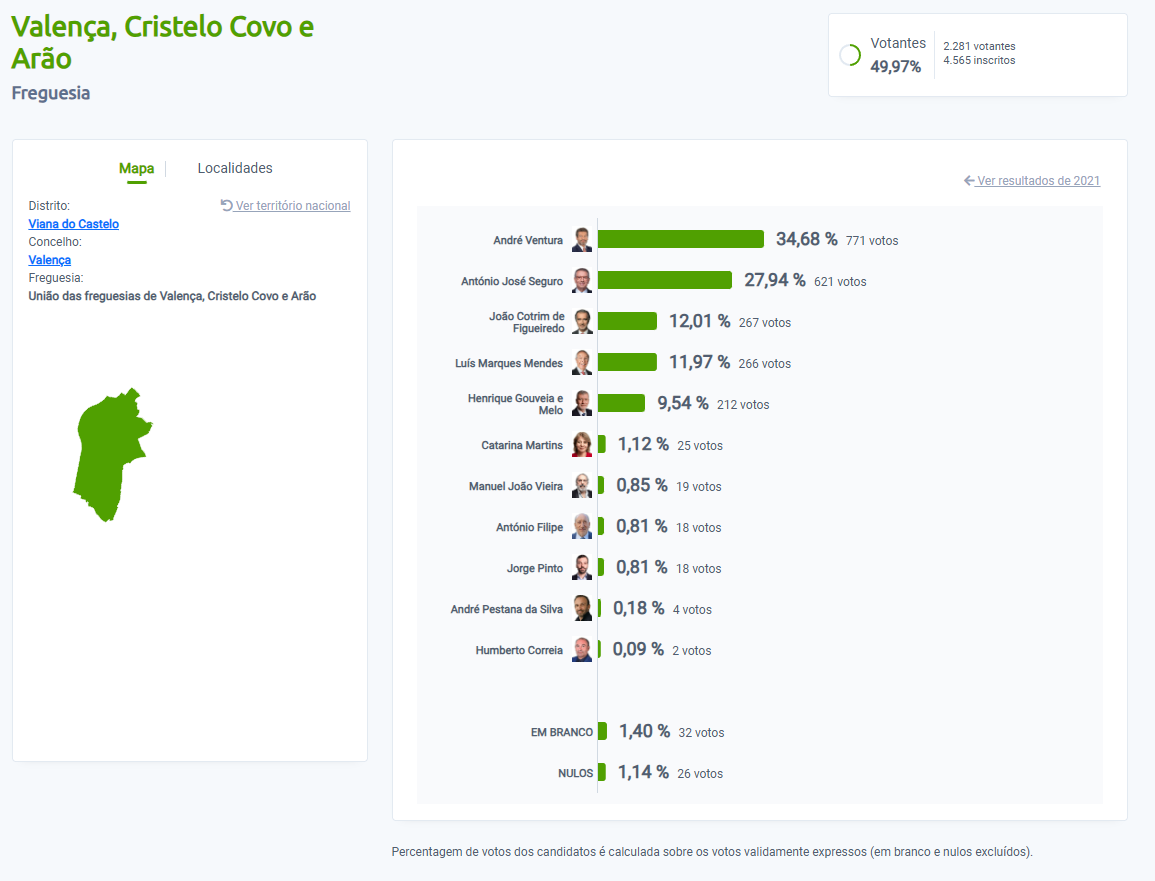Image resolution: width=1155 pixels, height=881 pixels.
Task: Open the Valença concelho link
Action: (49, 260)
